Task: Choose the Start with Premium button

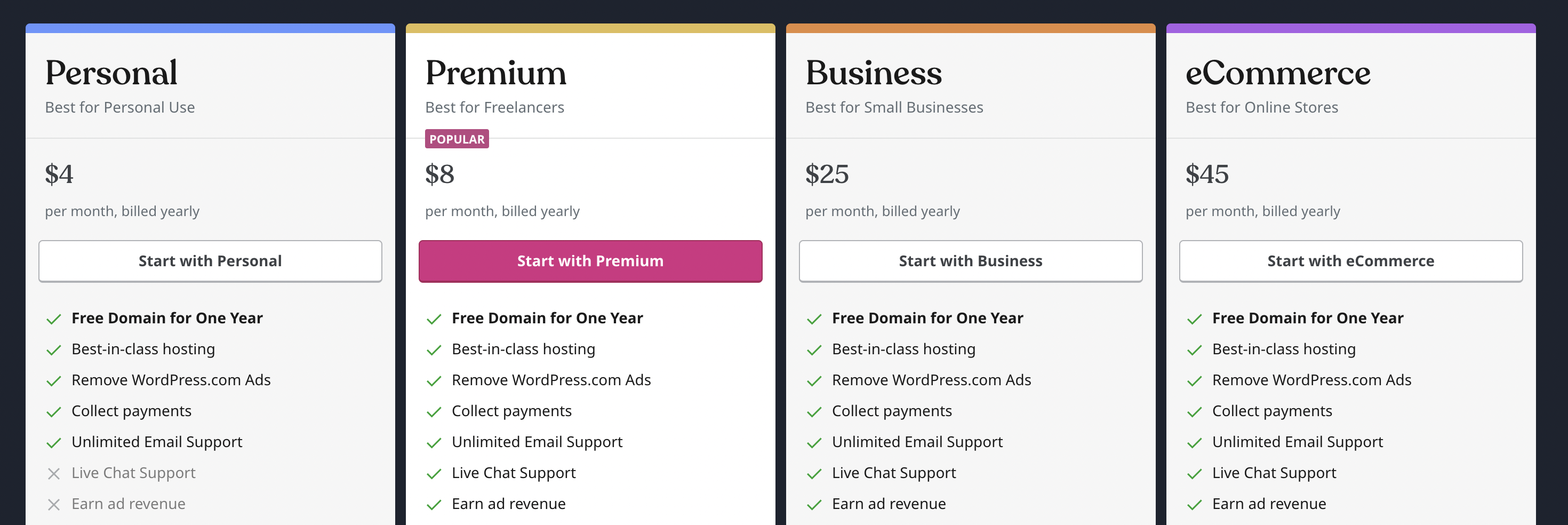Action: click(590, 261)
